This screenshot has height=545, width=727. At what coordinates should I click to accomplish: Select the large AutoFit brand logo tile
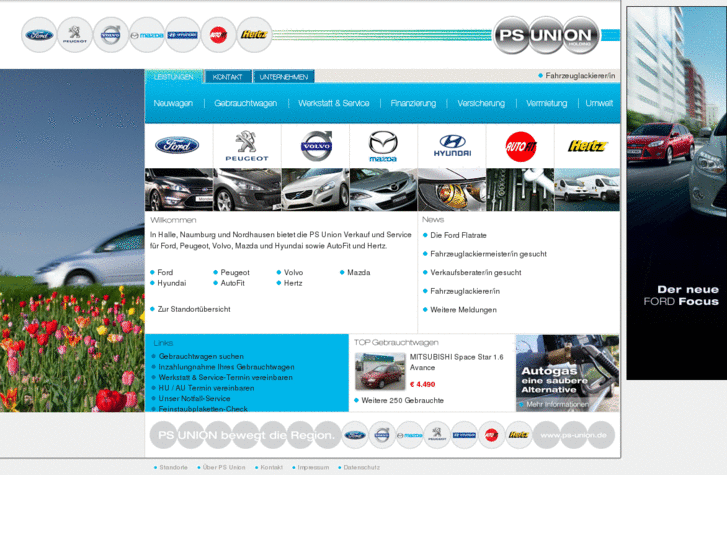pyautogui.click(x=520, y=146)
